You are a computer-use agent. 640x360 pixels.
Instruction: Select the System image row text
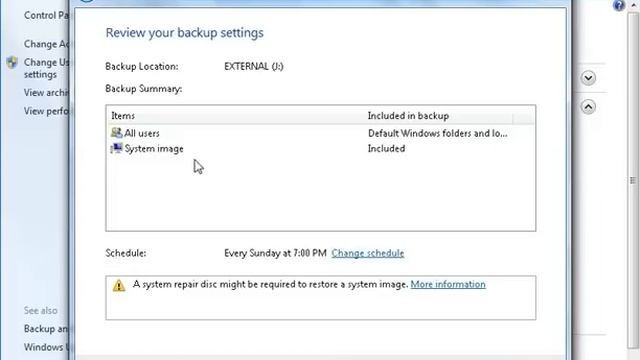154,149
